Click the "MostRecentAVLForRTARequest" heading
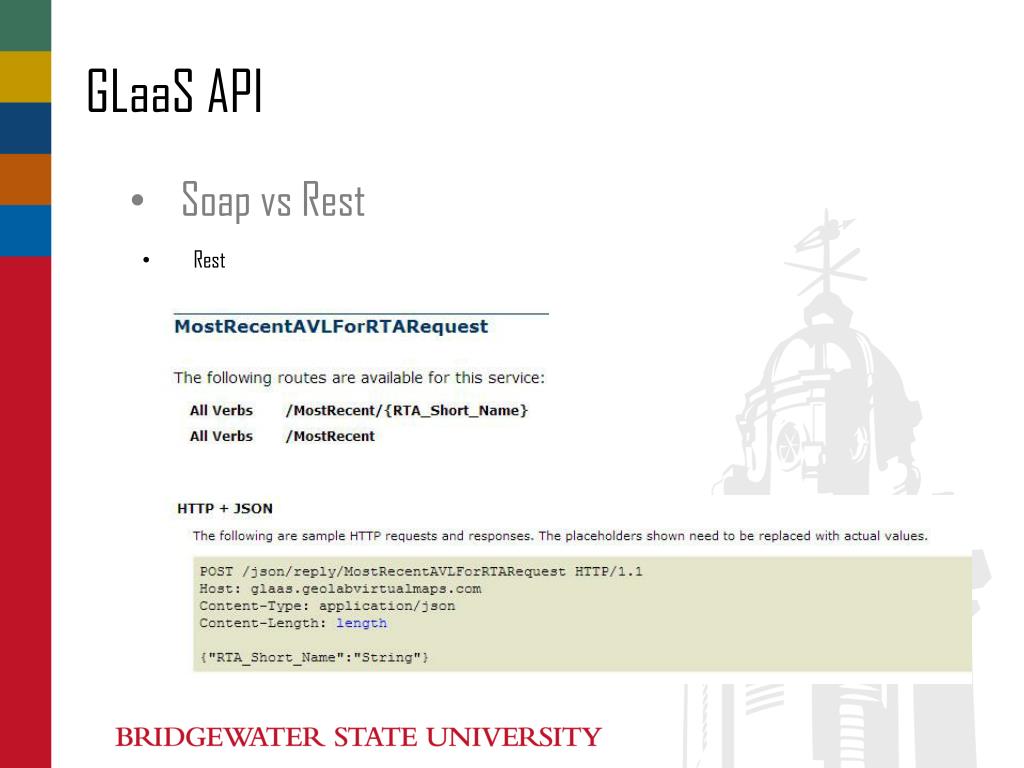This screenshot has height=768, width=1024. click(331, 327)
